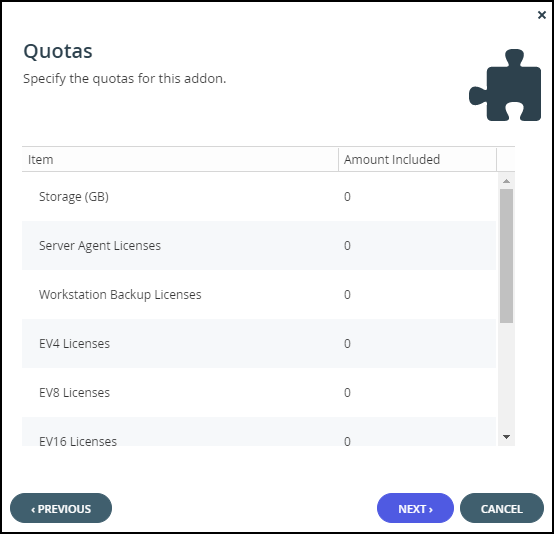Click the scrollbar up arrow

pyautogui.click(x=506, y=181)
